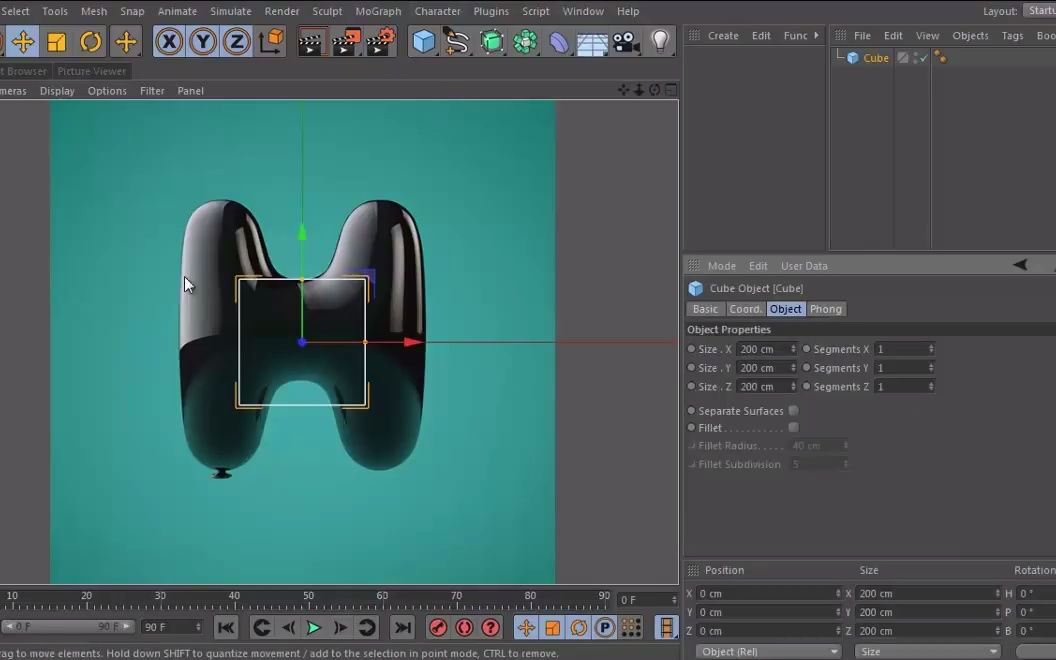
Task: Add a Cube primitive from the toolbar
Action: pyautogui.click(x=424, y=42)
